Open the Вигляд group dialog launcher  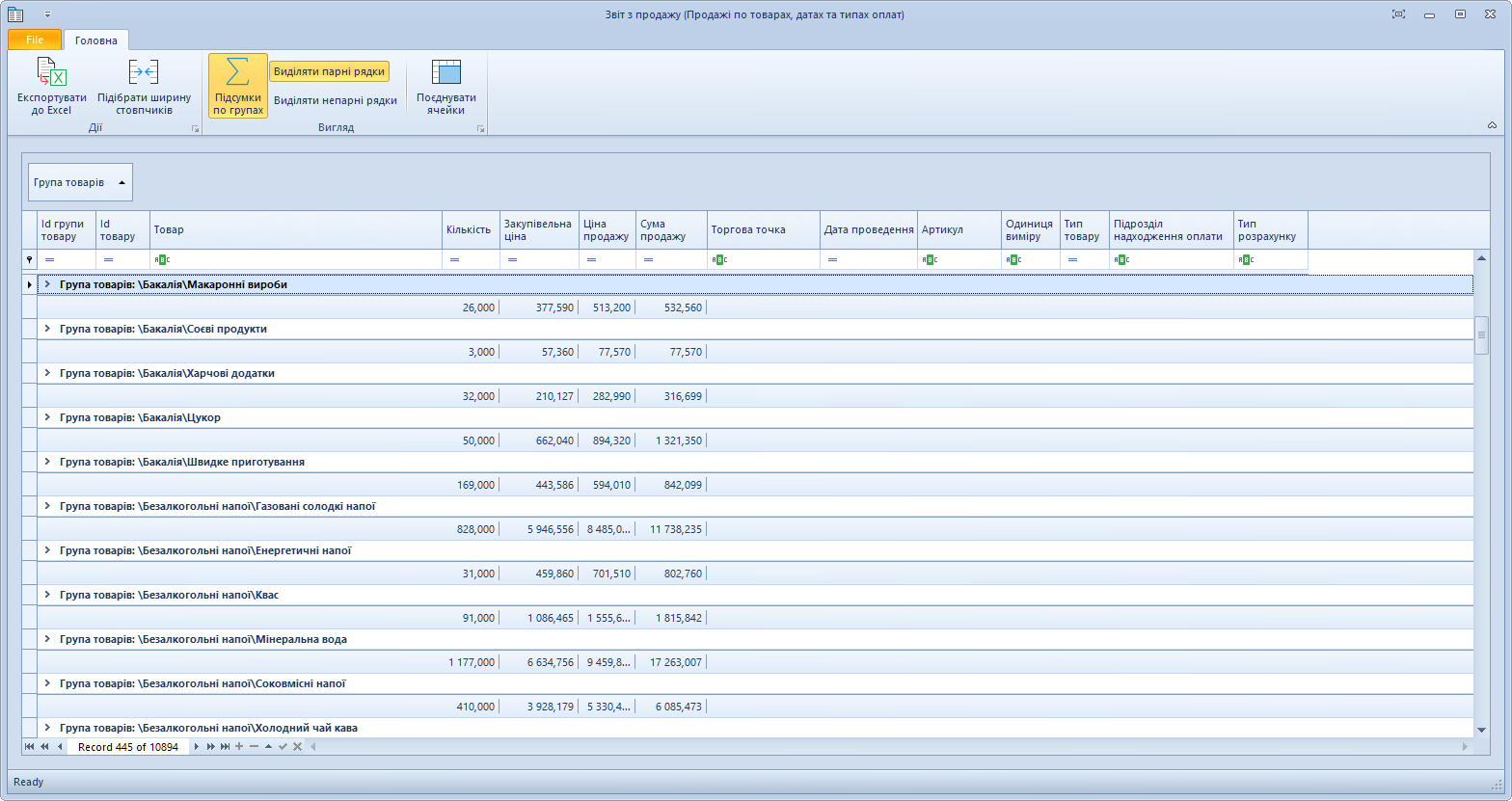(480, 128)
